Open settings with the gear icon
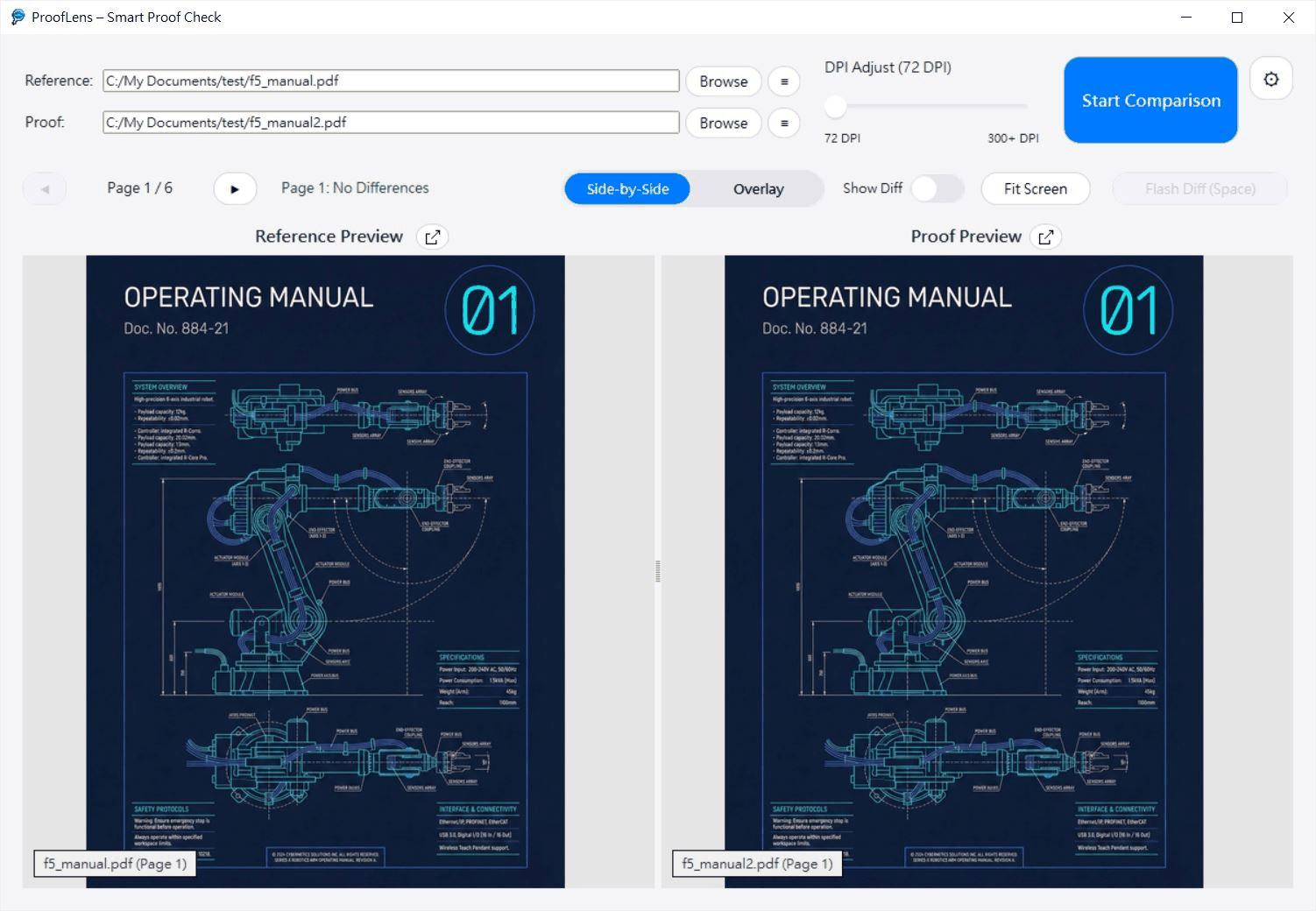 click(1270, 78)
